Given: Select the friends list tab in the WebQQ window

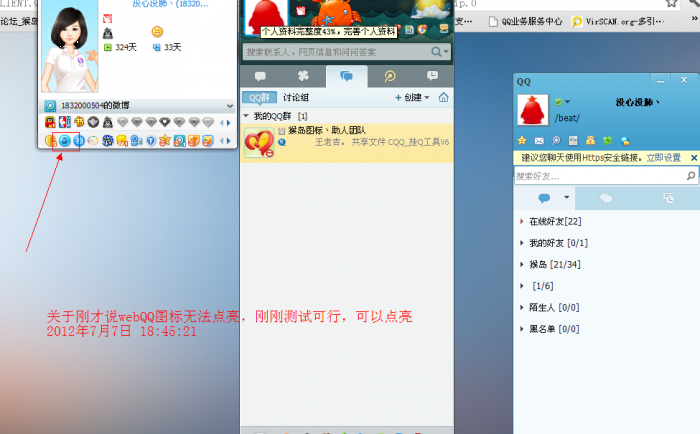Looking at the screenshot, I should (544, 198).
